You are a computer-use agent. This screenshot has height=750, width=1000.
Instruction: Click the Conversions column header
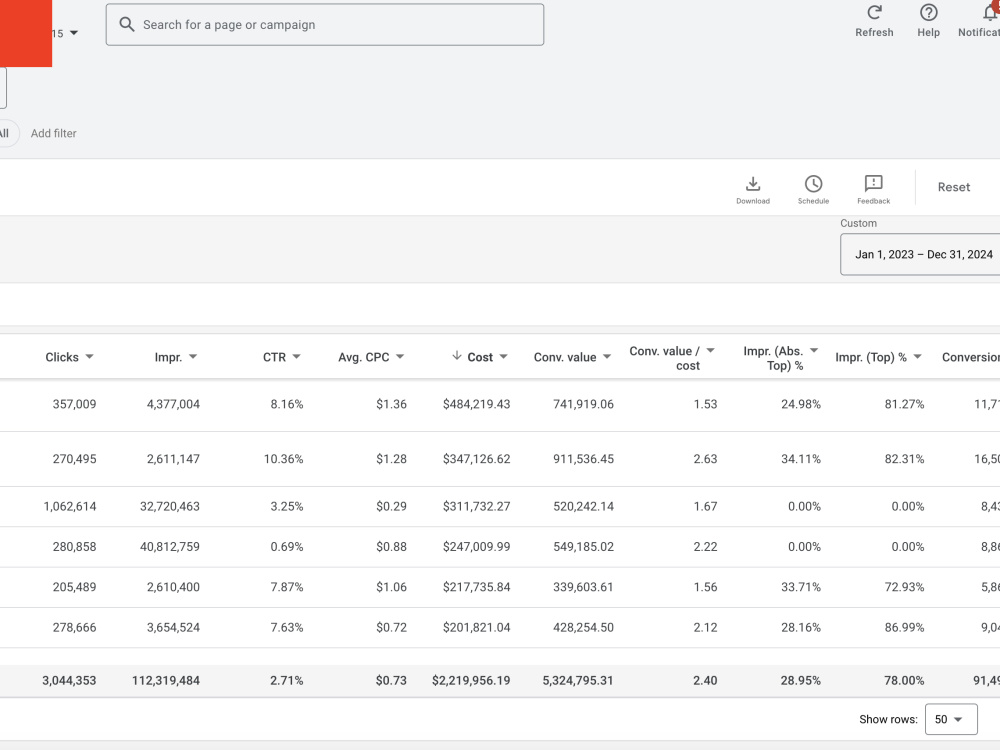971,357
